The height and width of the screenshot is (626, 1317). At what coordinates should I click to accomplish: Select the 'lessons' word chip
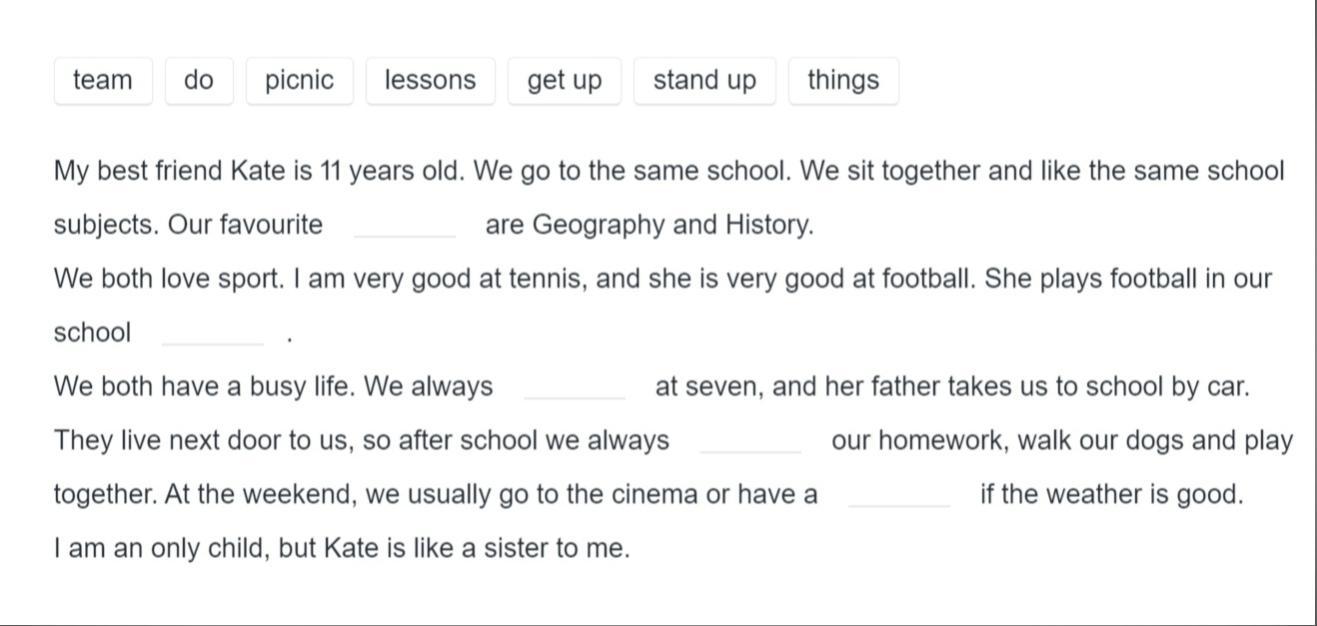(x=430, y=80)
